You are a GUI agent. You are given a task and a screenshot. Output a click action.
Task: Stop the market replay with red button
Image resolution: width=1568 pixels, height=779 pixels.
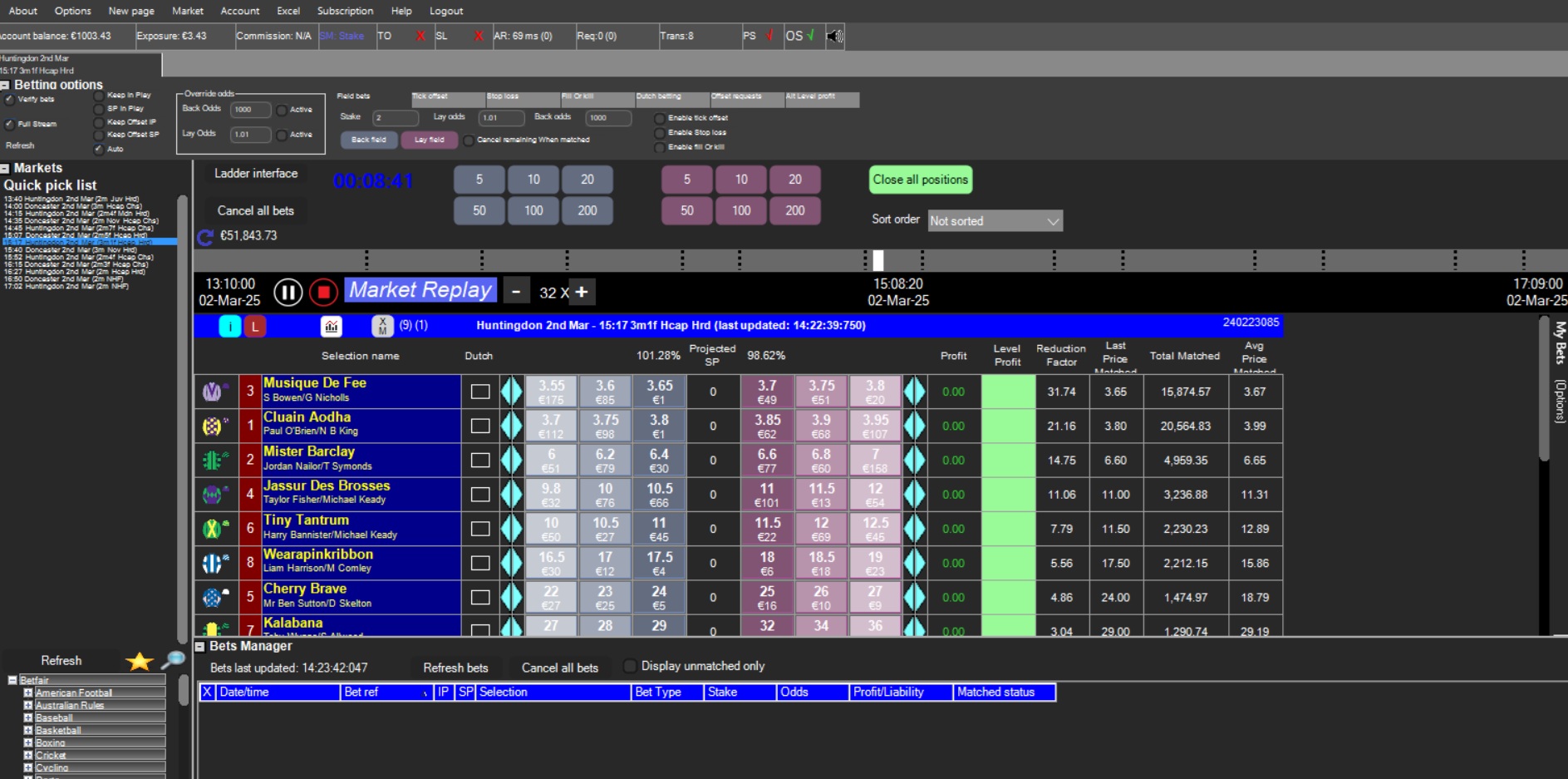pos(323,292)
